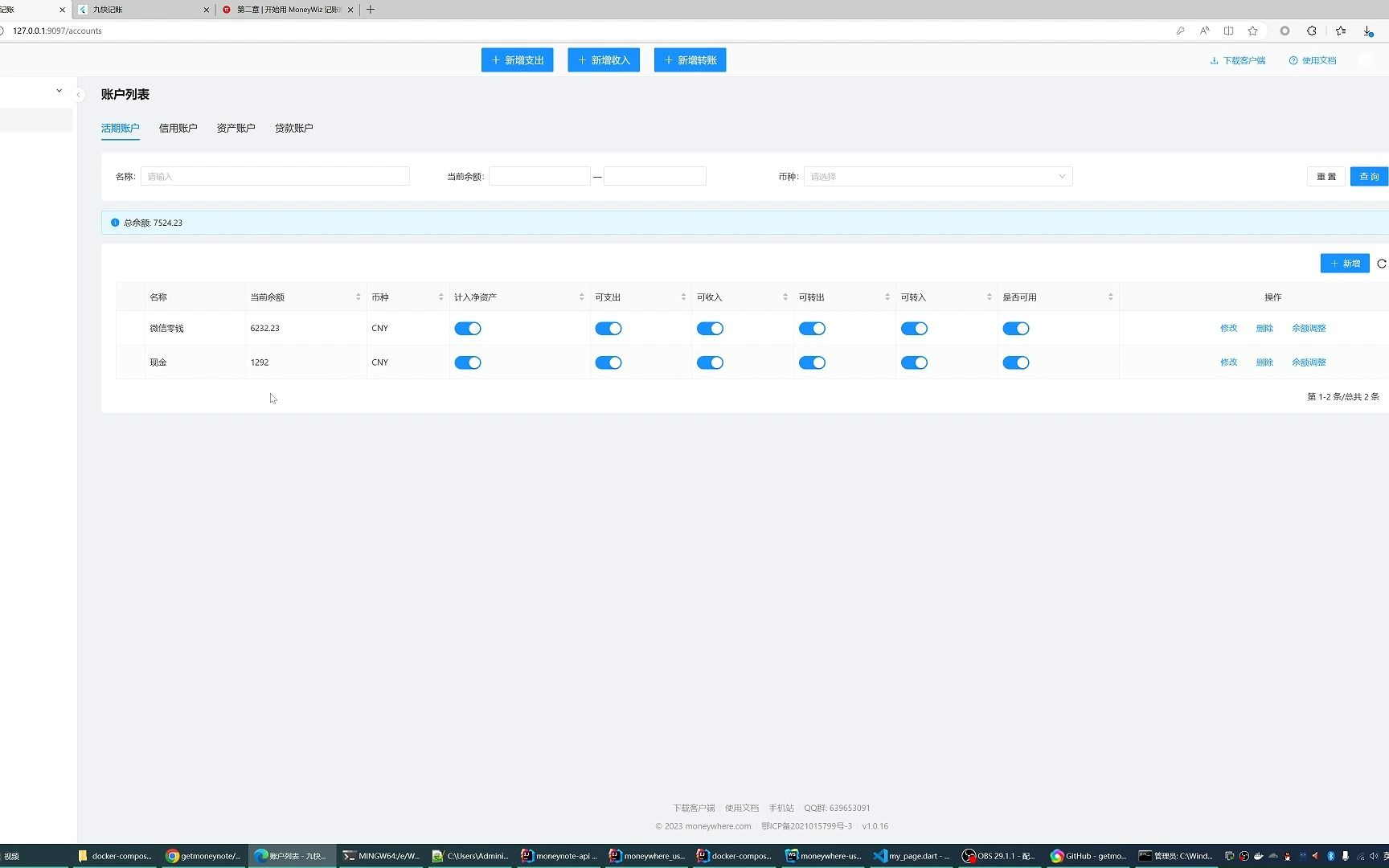Switch to the MoneyWiz chapter browser tab

287,10
